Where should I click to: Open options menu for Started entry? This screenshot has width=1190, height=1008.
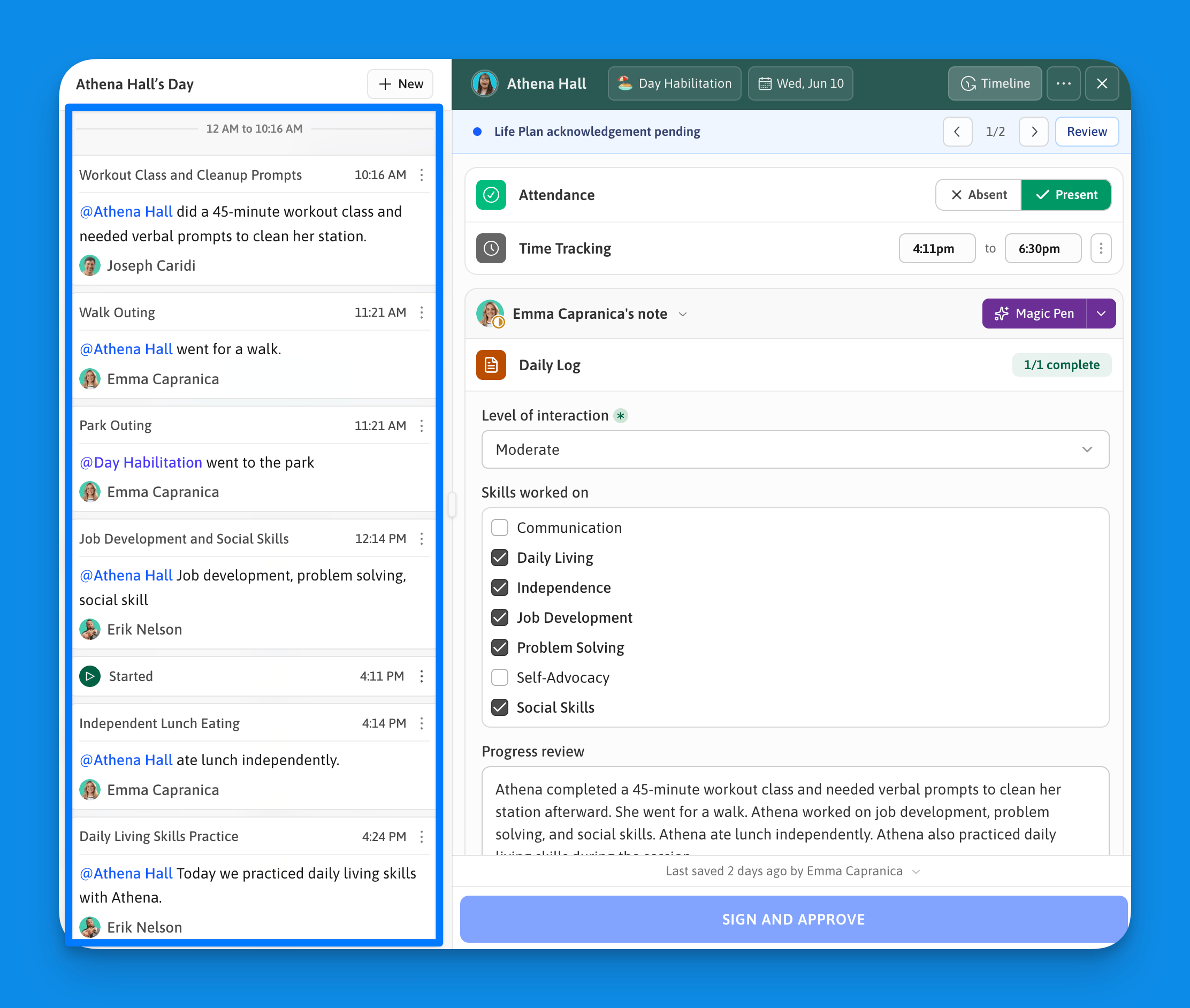[422, 676]
